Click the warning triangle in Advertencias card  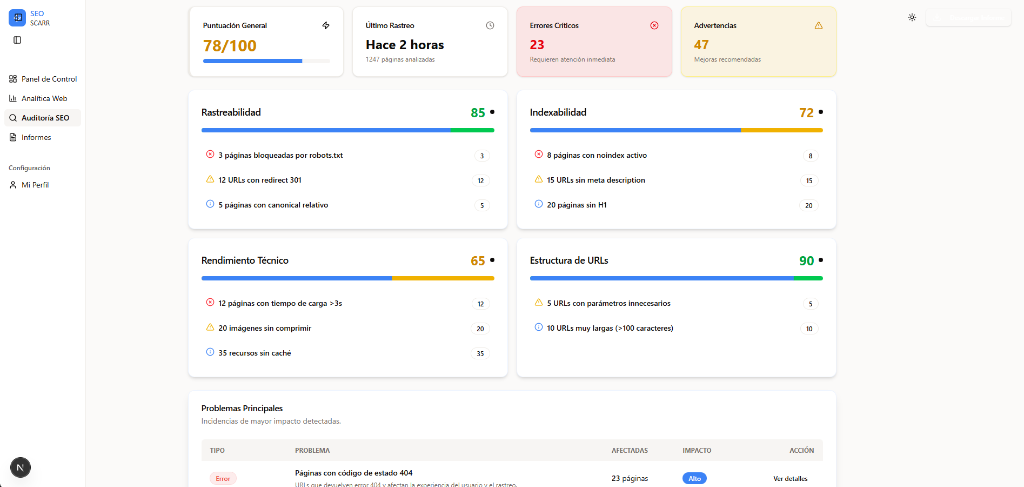(x=818, y=25)
